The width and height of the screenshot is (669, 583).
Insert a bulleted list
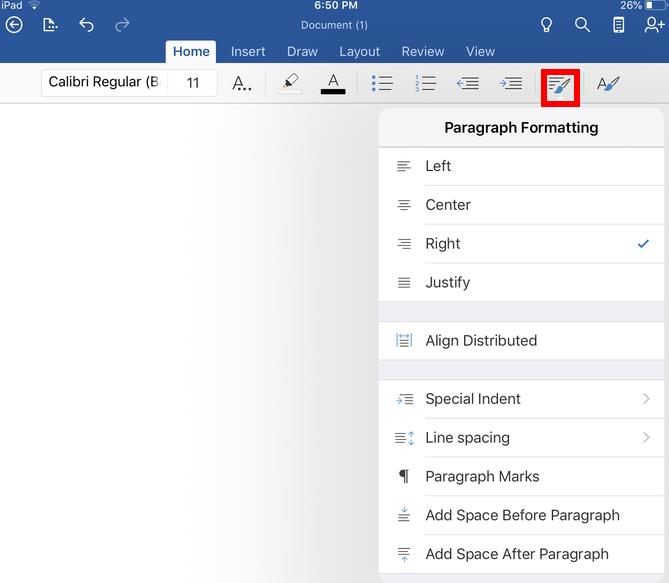(x=382, y=83)
